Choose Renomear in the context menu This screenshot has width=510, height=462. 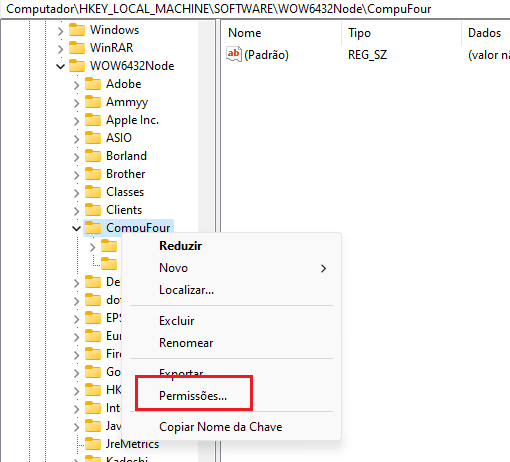point(186,343)
